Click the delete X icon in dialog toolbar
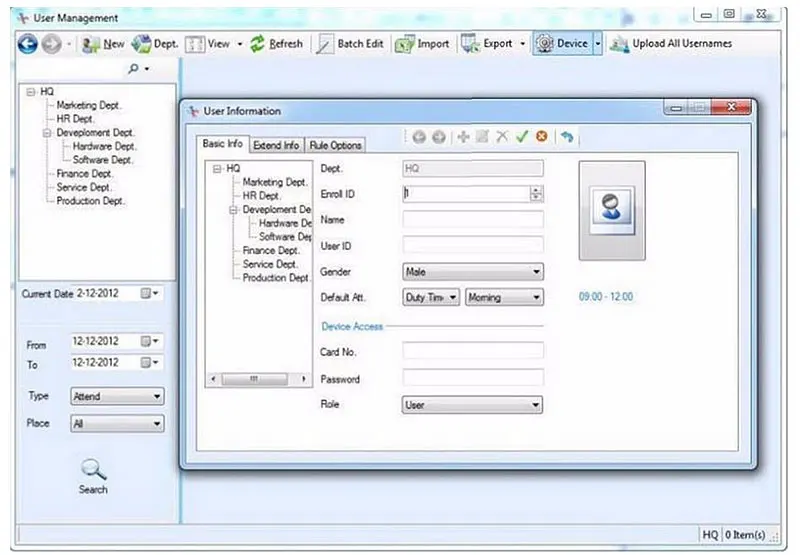 click(502, 137)
